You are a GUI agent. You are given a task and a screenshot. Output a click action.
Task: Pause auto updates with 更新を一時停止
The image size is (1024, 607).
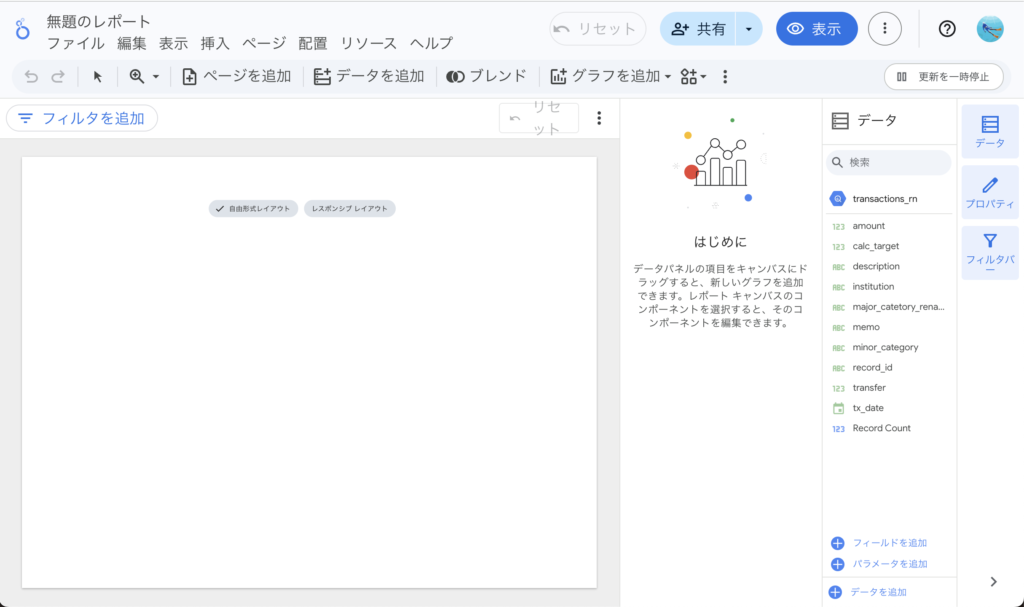pyautogui.click(x=943, y=76)
